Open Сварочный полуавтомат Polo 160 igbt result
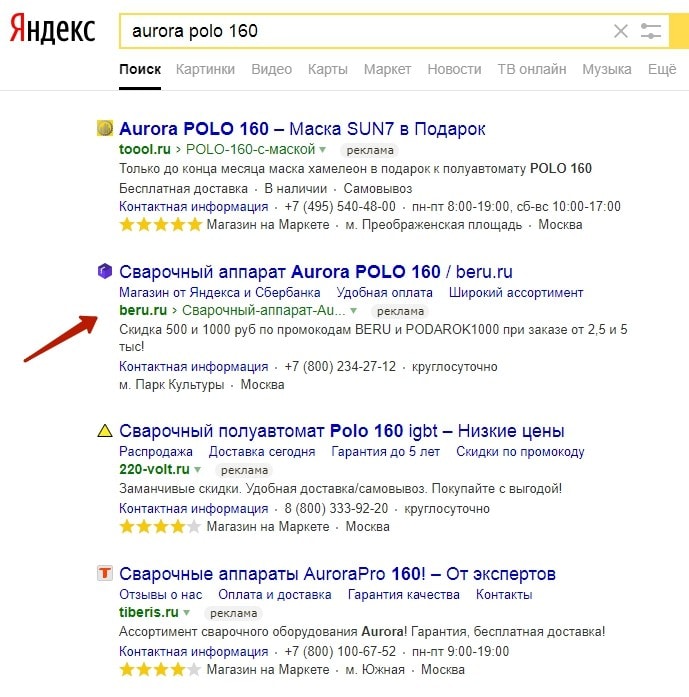The image size is (689, 697). pos(341,431)
